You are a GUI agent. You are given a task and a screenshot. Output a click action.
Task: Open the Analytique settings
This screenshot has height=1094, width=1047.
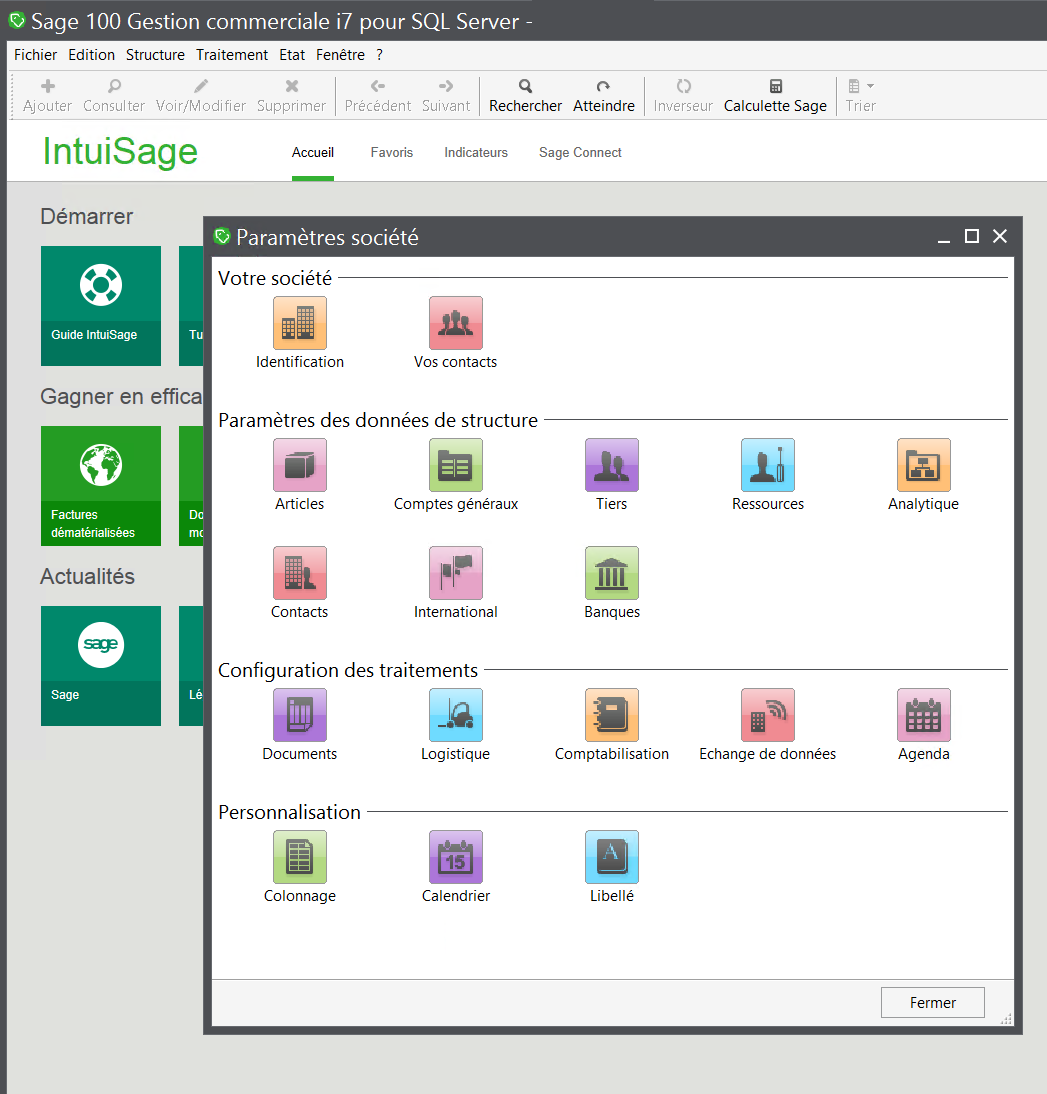(x=923, y=465)
